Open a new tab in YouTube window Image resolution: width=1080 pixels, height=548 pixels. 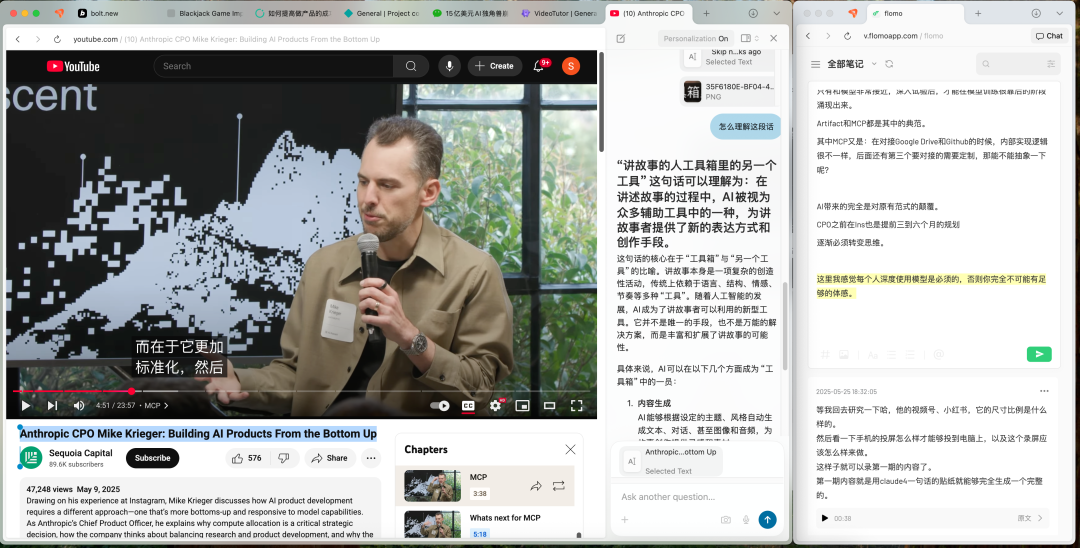coord(706,13)
